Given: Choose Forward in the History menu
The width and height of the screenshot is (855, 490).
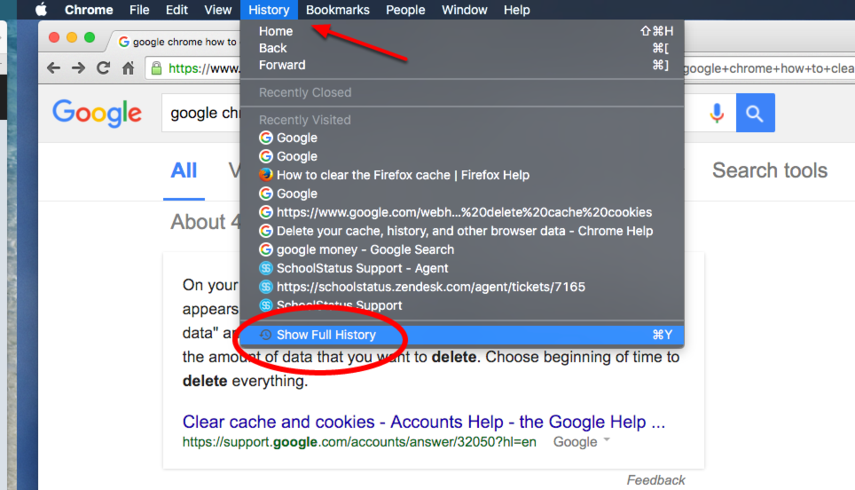Looking at the screenshot, I should coord(462,65).
